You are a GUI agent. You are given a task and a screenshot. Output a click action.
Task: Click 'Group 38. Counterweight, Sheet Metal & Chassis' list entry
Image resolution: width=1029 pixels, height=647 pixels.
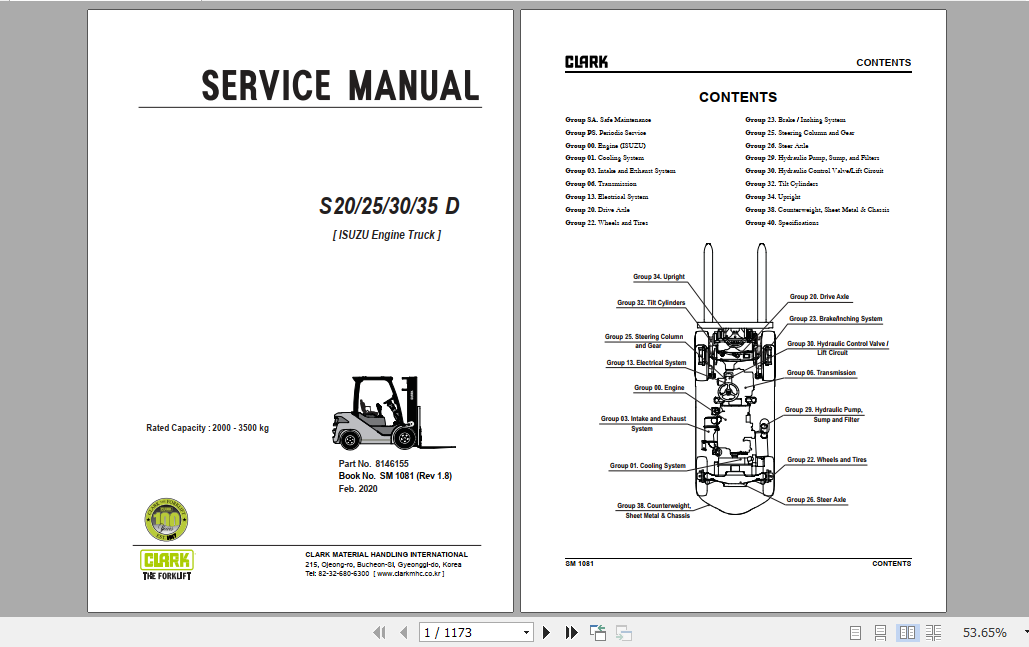tap(817, 209)
